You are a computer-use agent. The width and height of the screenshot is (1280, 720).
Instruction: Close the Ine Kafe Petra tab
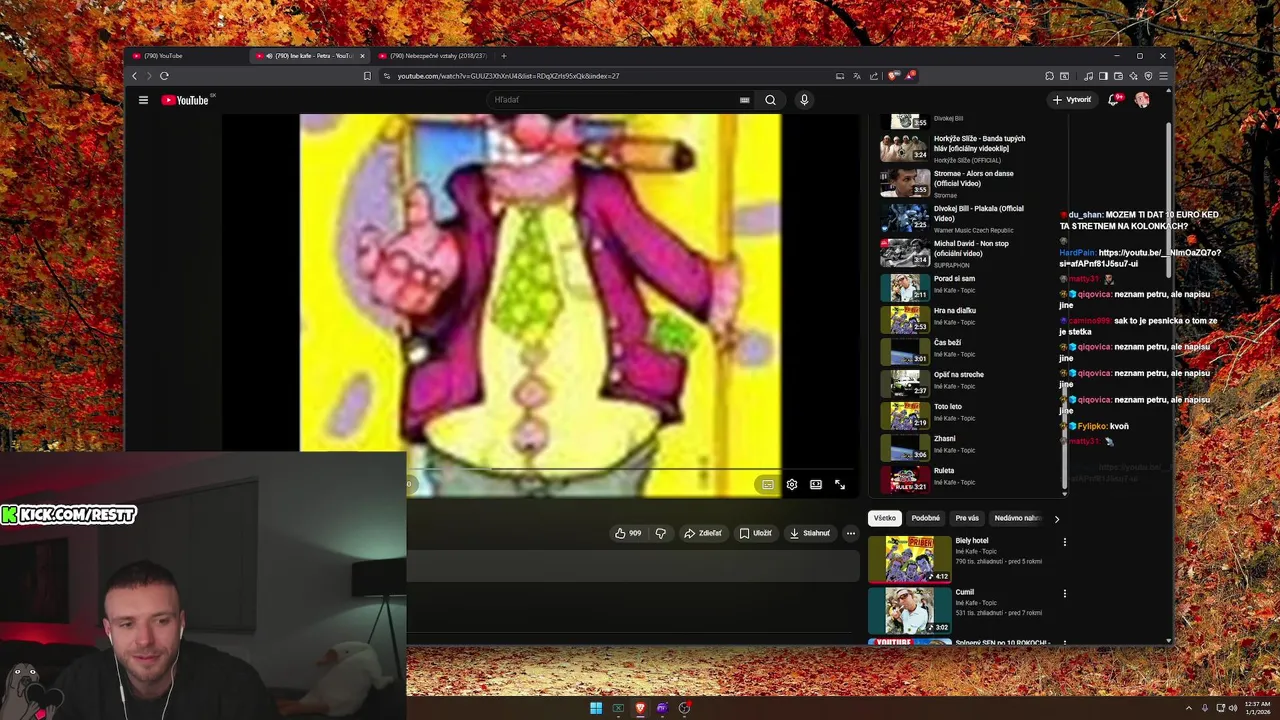[x=362, y=56]
